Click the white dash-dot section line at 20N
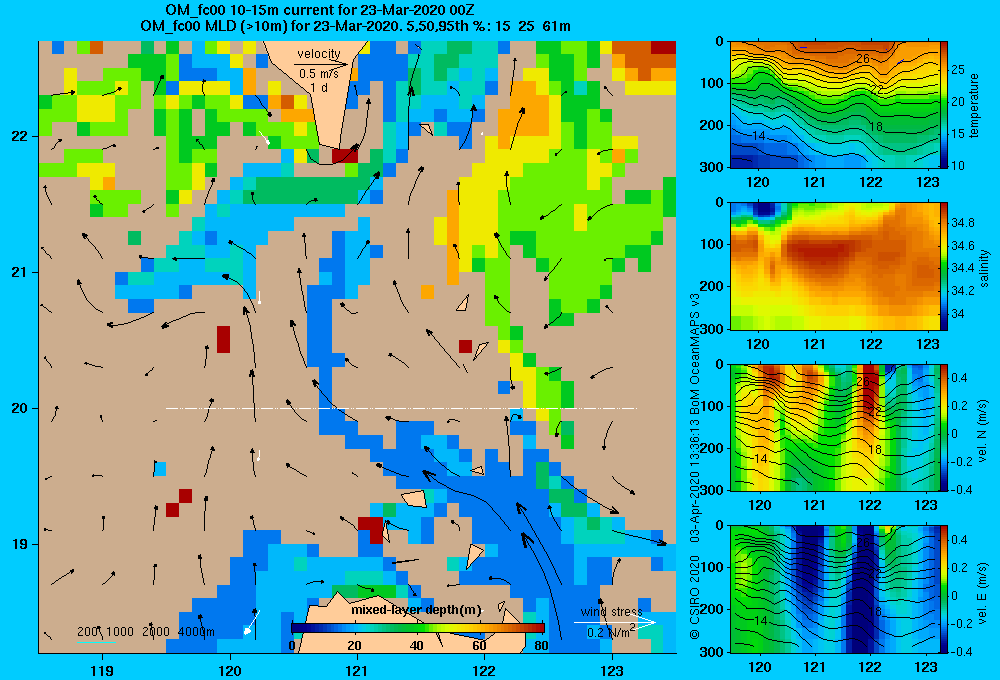The width and height of the screenshot is (1000, 680). coord(401,408)
